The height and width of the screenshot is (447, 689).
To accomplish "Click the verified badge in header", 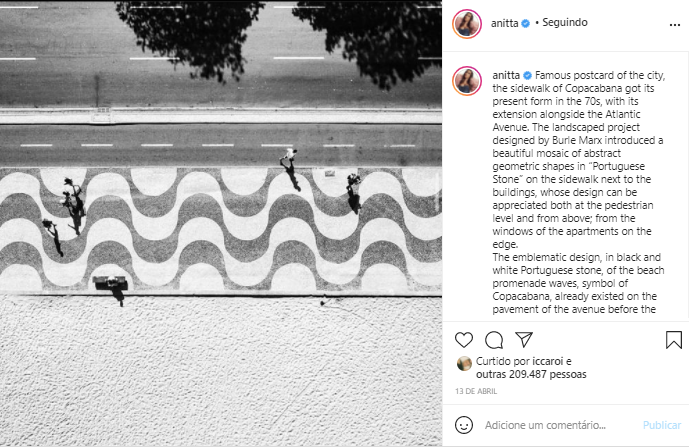I will pyautogui.click(x=526, y=23).
